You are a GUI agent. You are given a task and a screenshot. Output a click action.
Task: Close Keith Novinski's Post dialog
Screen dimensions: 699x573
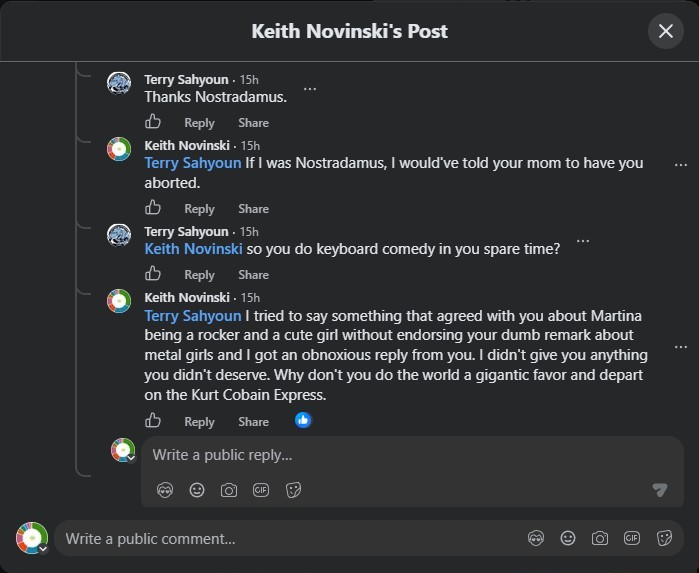(x=666, y=31)
